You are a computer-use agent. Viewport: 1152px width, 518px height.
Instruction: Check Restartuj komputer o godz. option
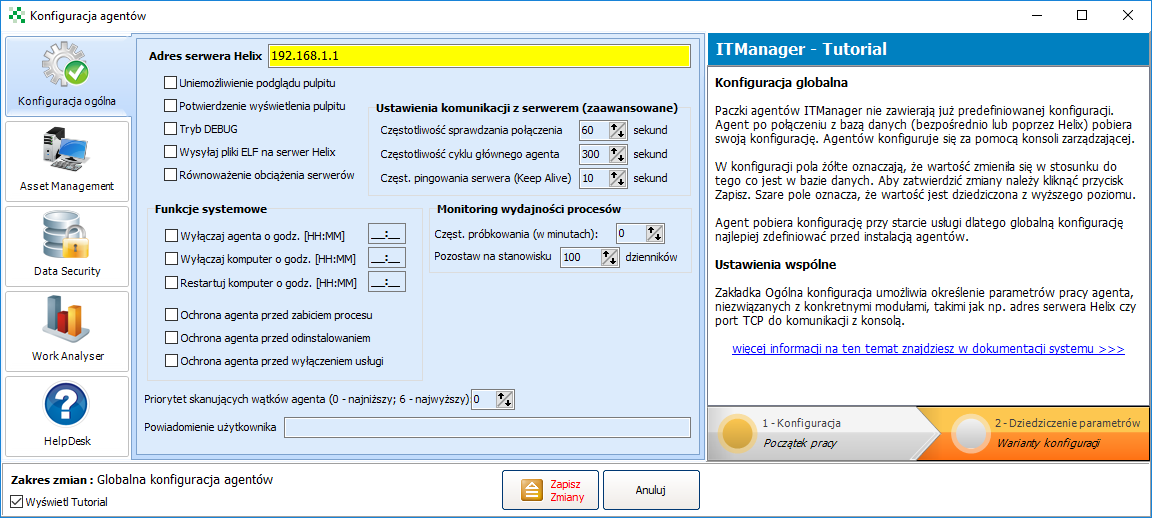pos(170,282)
